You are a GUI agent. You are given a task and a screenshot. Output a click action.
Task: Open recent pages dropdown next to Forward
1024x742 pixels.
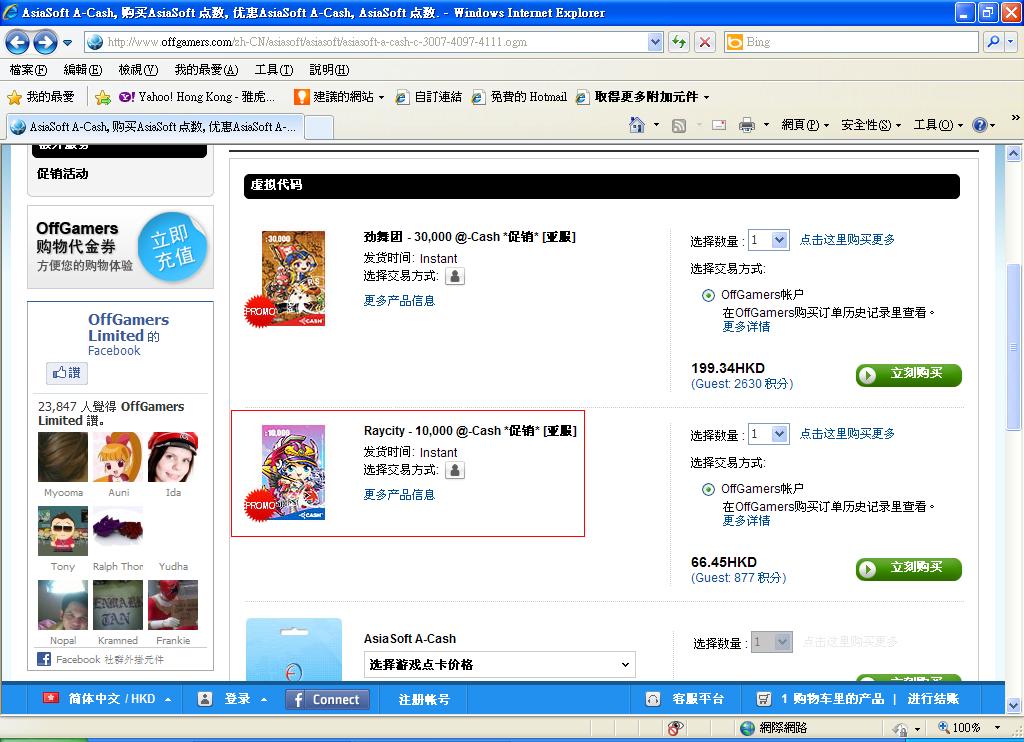[67, 43]
